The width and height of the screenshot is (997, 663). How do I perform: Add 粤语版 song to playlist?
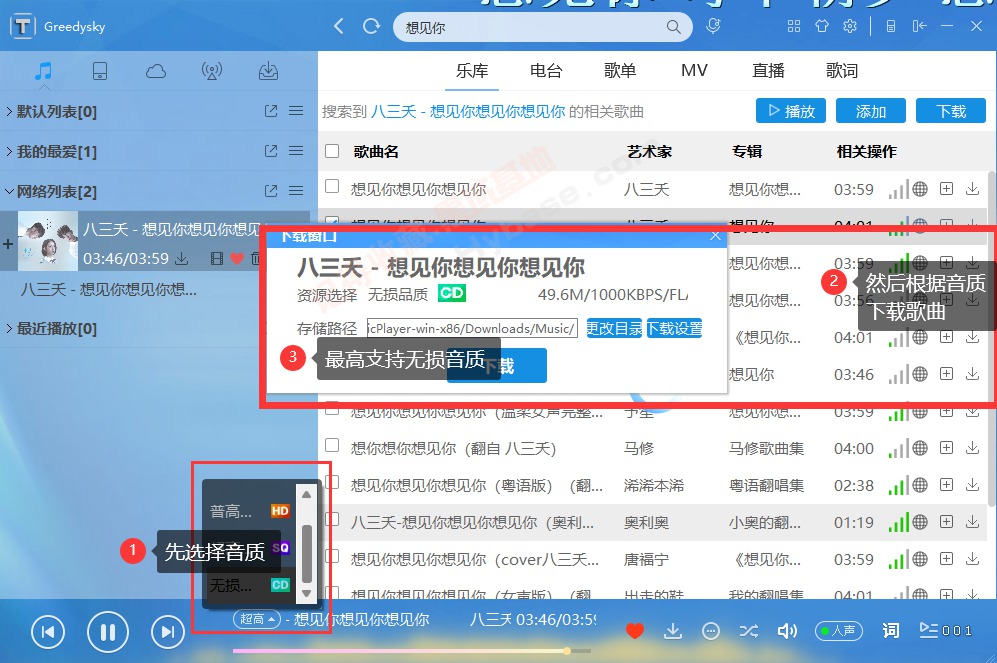pos(947,485)
